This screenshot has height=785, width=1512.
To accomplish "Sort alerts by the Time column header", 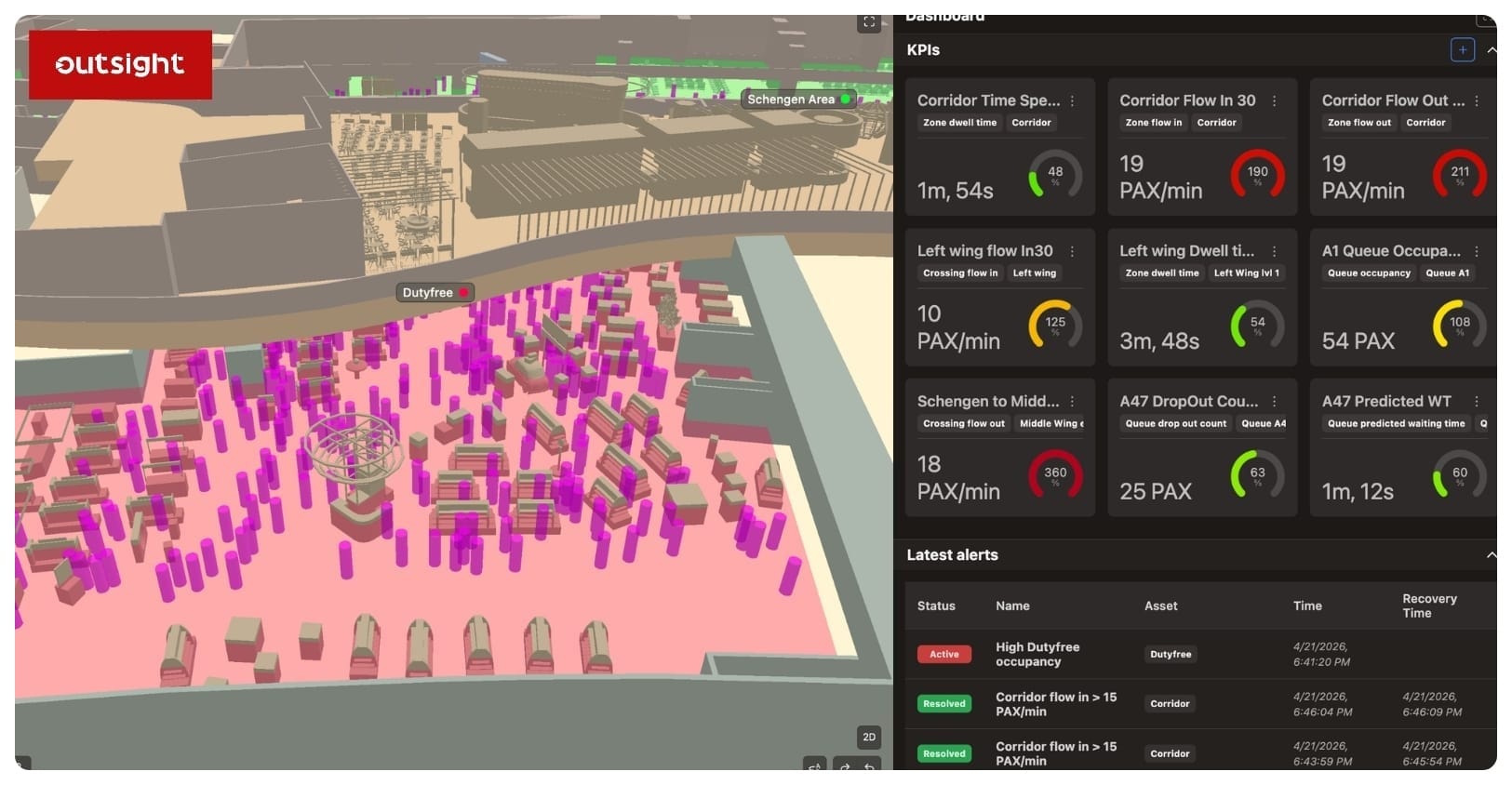I will point(1307,606).
